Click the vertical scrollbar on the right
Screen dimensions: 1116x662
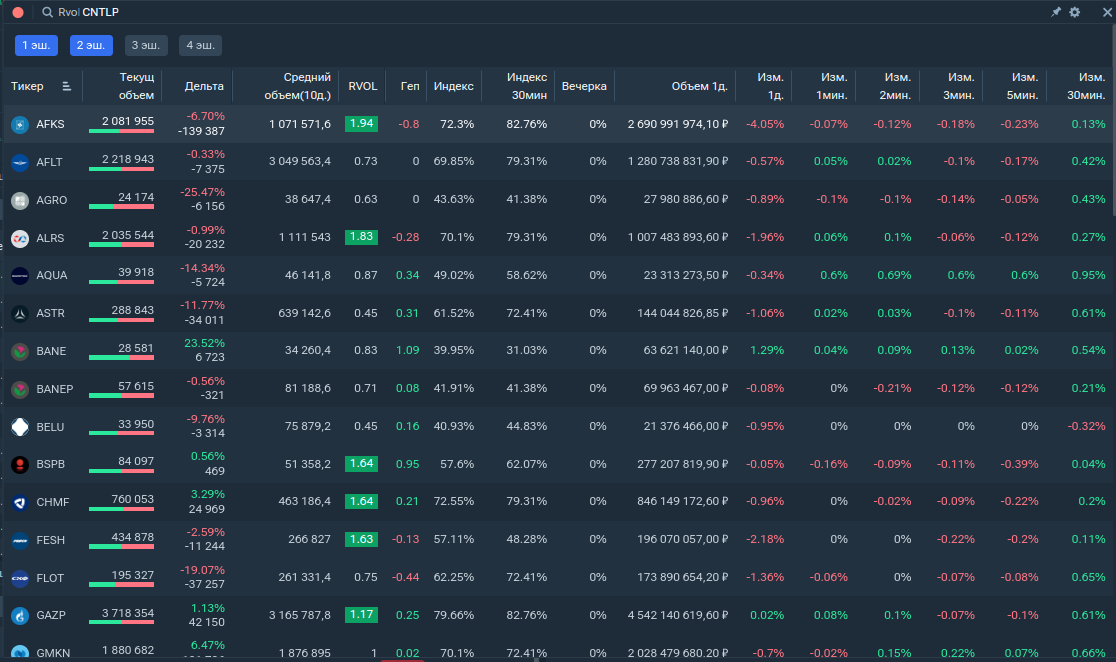pos(1112,160)
